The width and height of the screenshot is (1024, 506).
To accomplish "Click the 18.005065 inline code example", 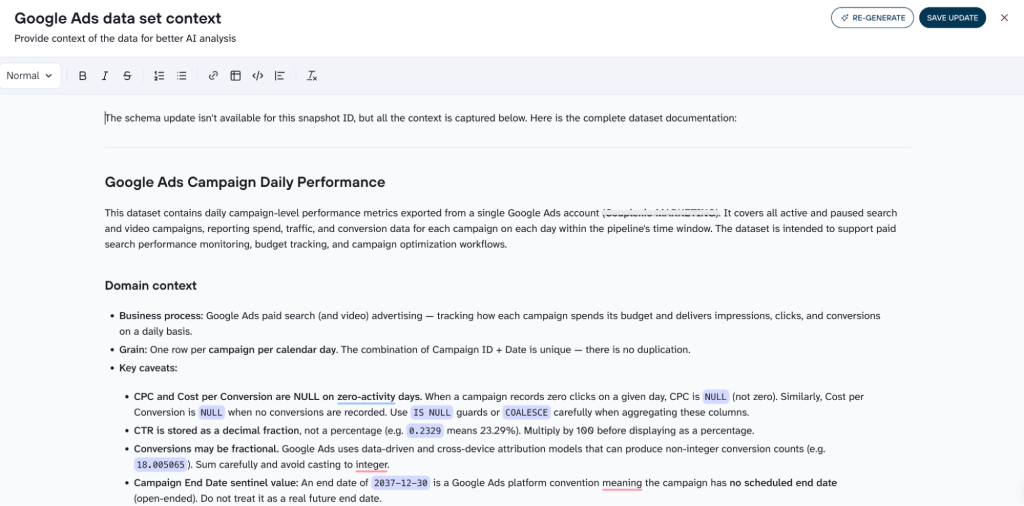I will coord(160,465).
